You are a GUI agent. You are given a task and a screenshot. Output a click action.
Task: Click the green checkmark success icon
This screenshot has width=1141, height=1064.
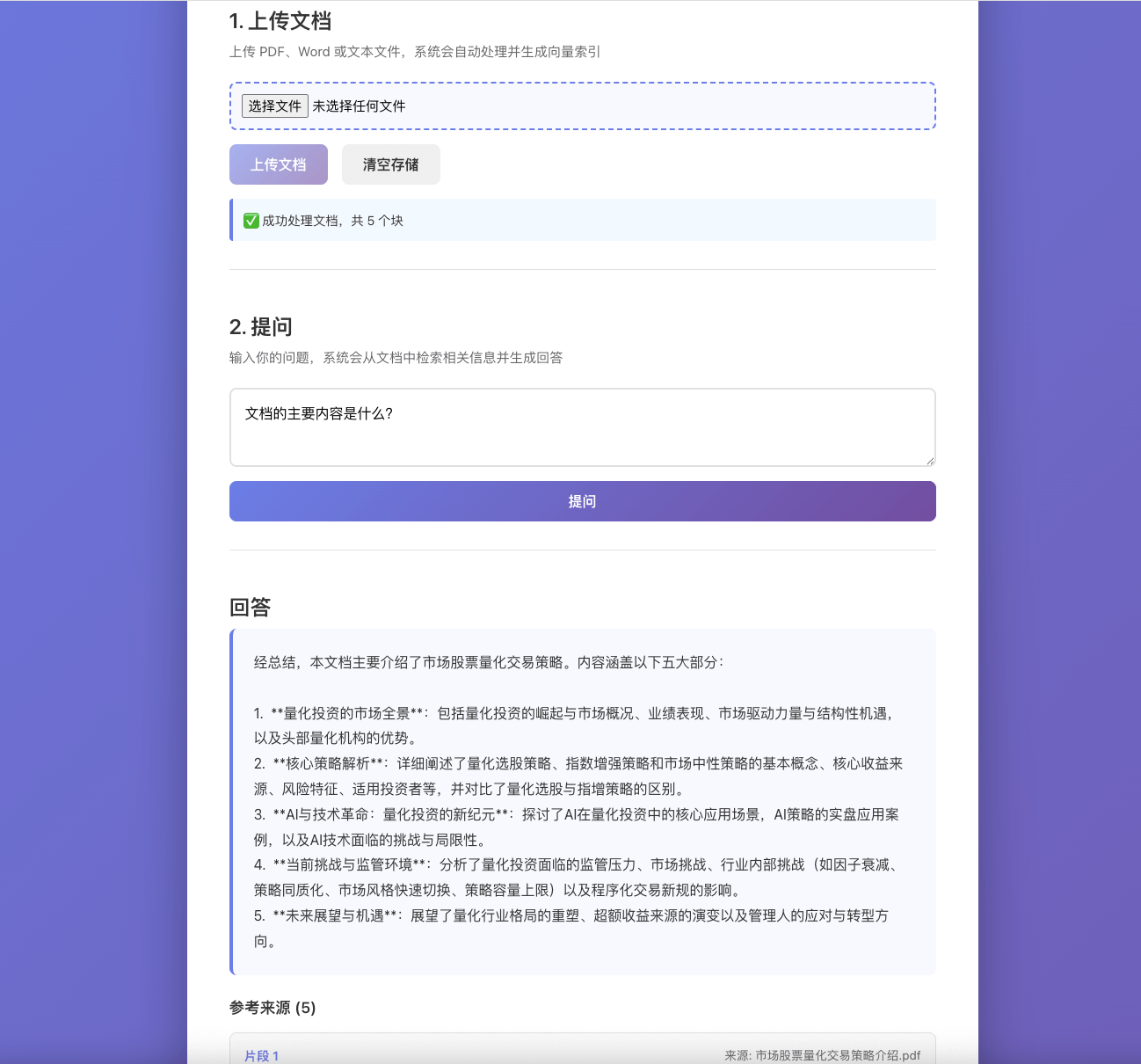(x=251, y=221)
